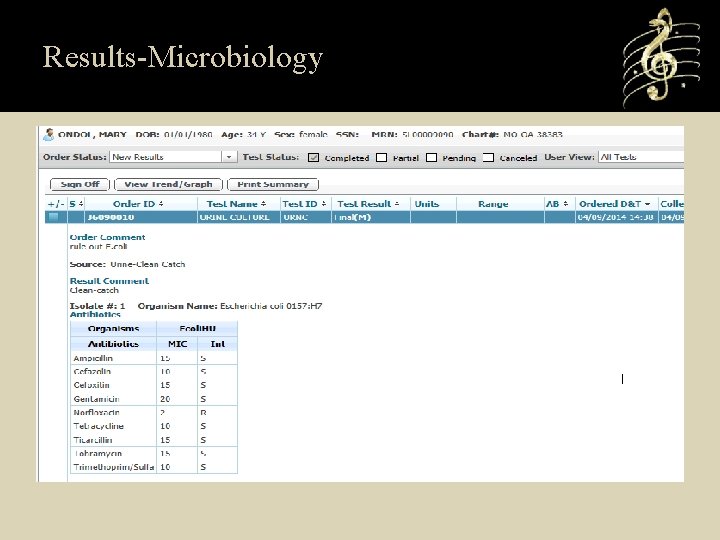
Task: Open the Order Status dropdown arrow
Action: 229,157
